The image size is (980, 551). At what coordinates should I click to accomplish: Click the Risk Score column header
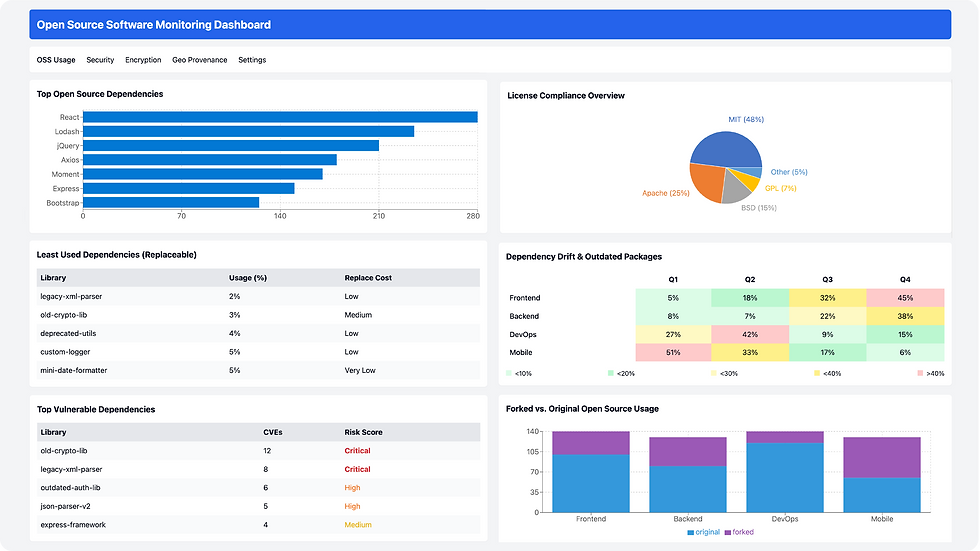coord(363,432)
